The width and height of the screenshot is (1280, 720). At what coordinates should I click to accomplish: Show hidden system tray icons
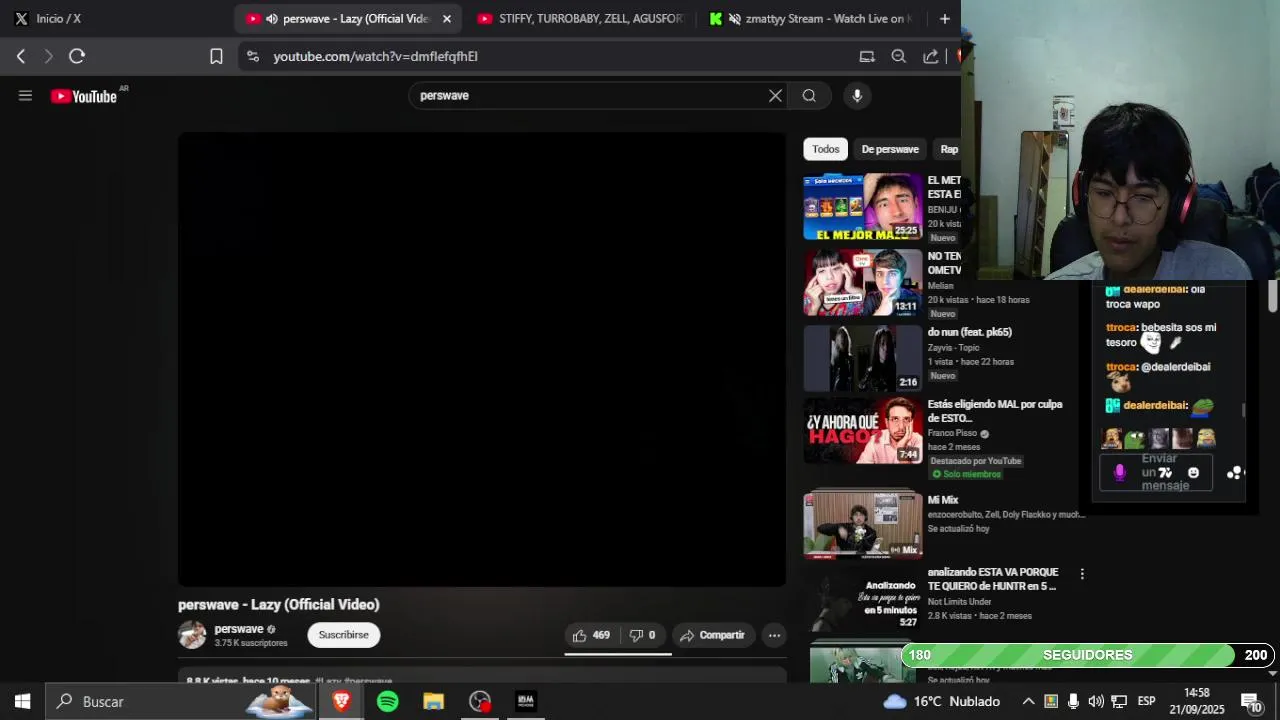pyautogui.click(x=1028, y=702)
